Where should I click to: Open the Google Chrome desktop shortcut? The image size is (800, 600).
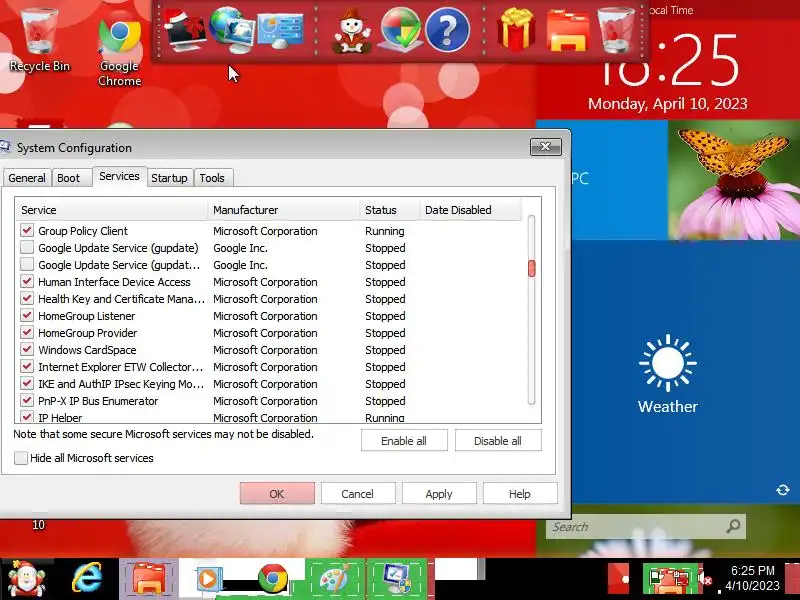(x=119, y=51)
